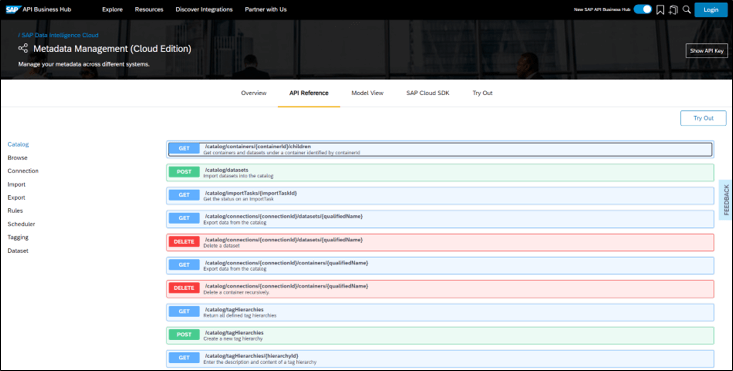Expand GET /catalog/tagHierarchies/{hierarchyId} operation
Image resolution: width=733 pixels, height=371 pixels.
point(440,359)
